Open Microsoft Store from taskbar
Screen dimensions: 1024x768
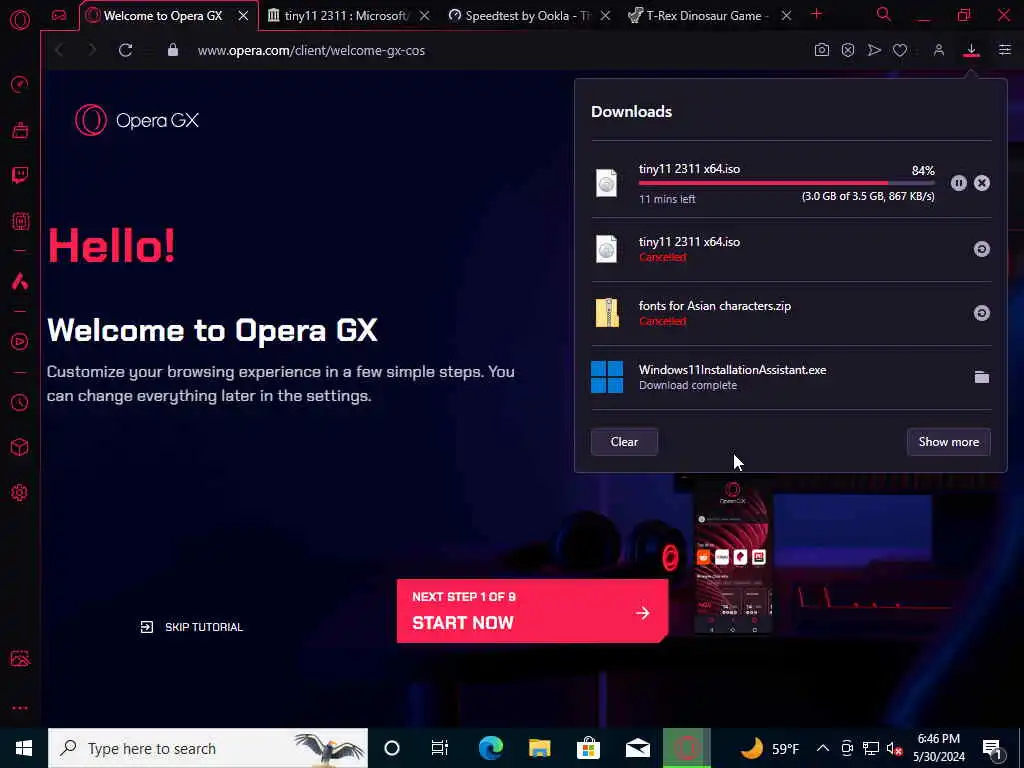click(x=588, y=748)
